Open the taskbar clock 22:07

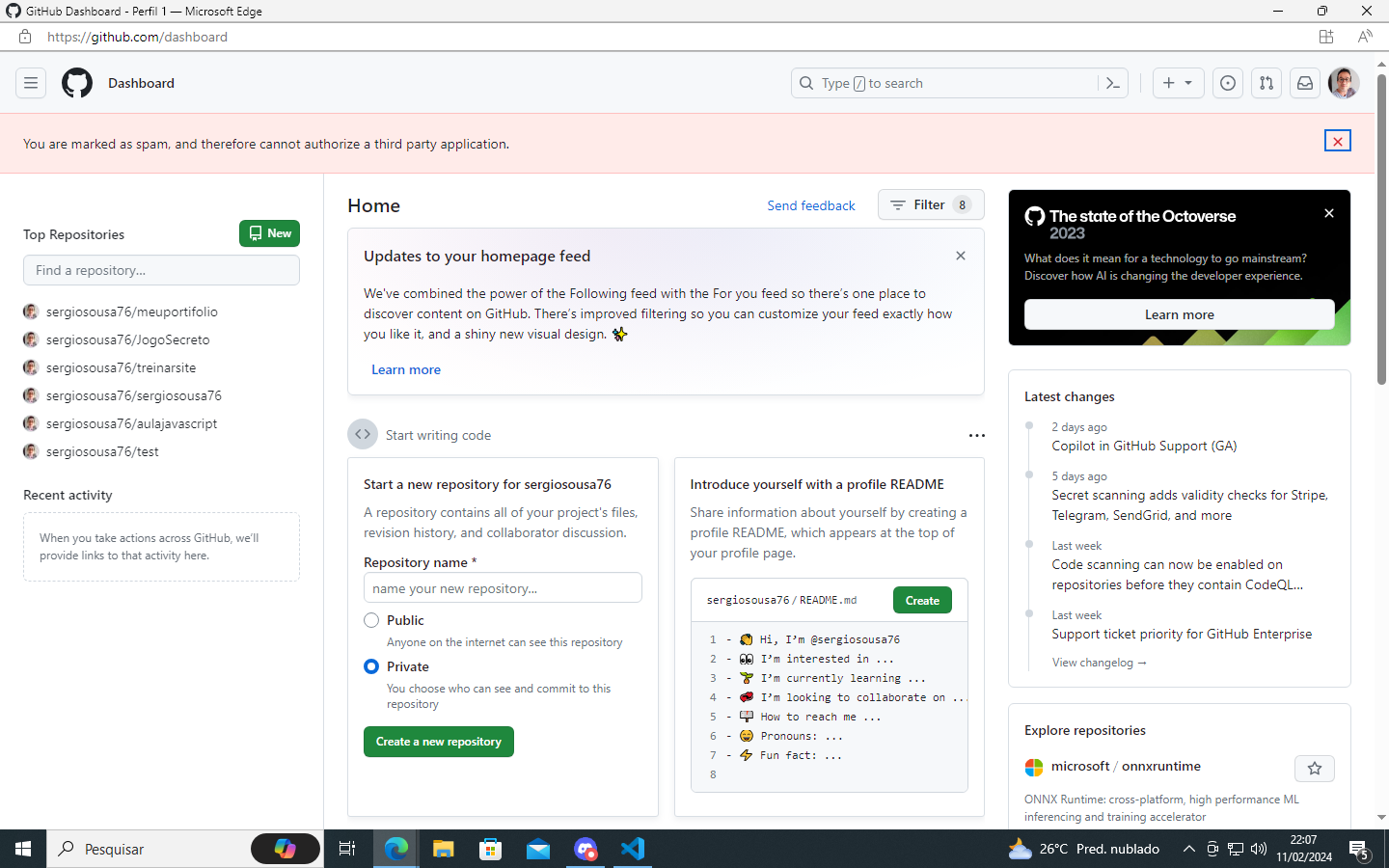[1304, 849]
